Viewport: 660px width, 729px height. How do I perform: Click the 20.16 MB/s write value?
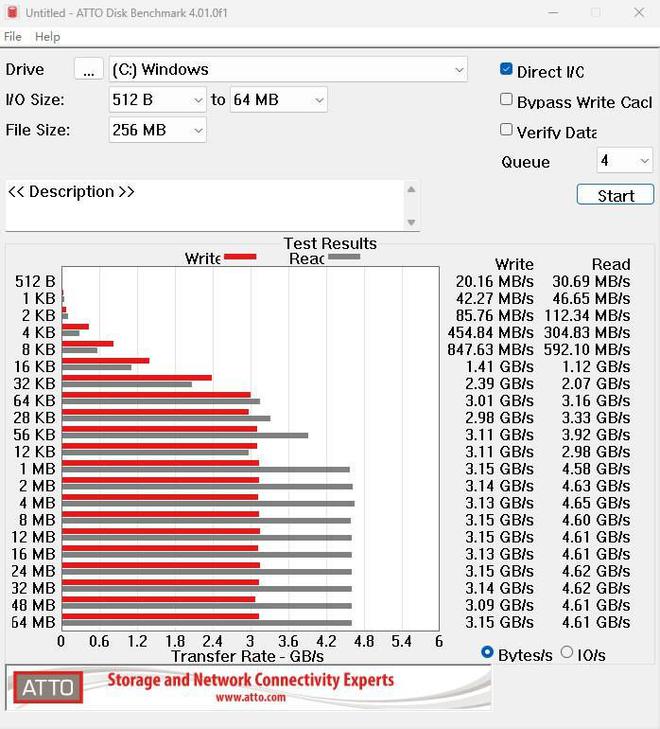click(x=495, y=282)
